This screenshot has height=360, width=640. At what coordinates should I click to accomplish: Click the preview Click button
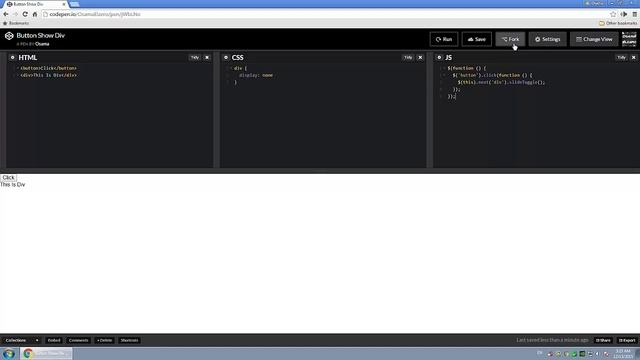pos(8,178)
